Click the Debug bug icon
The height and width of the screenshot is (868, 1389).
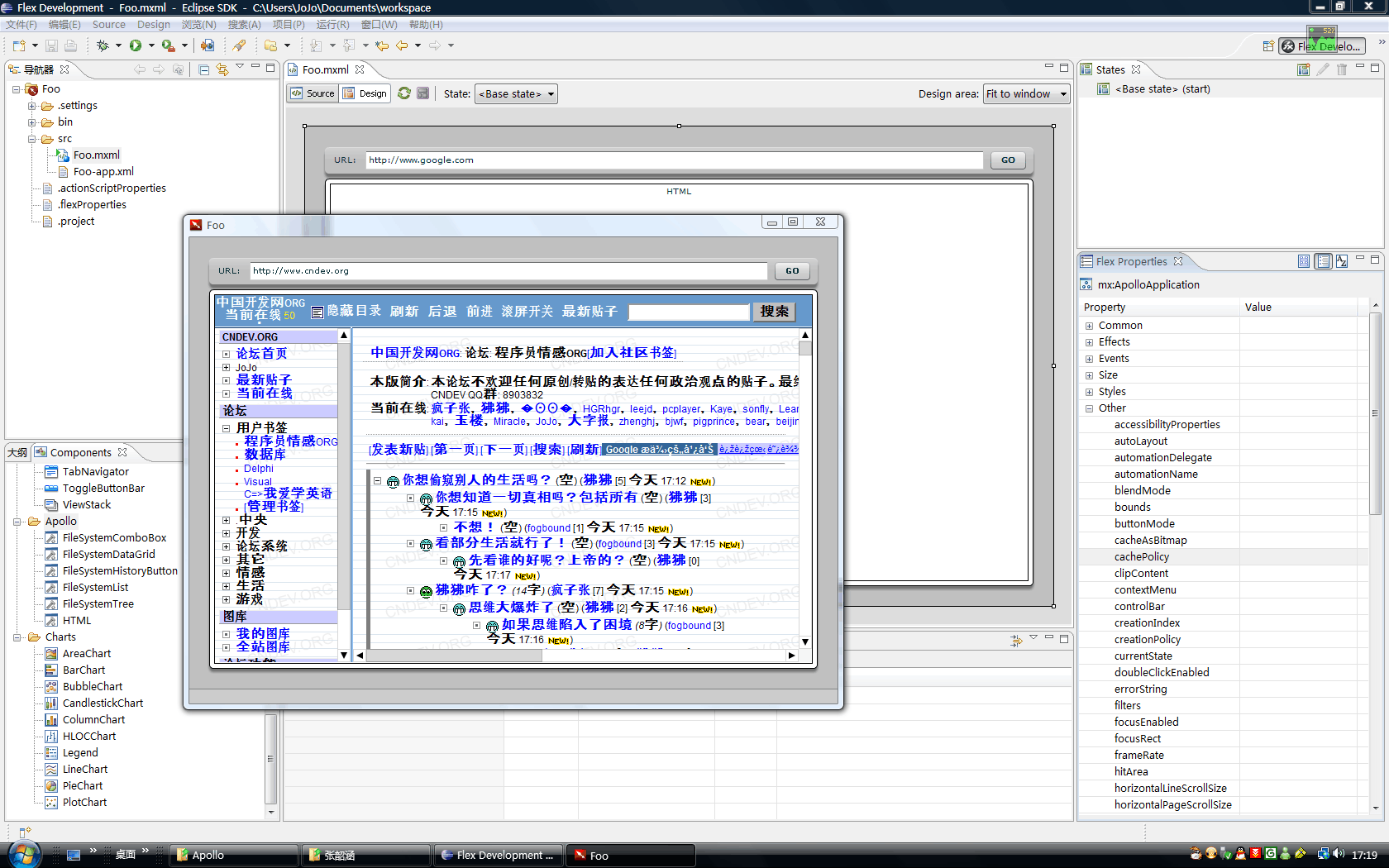[103, 45]
